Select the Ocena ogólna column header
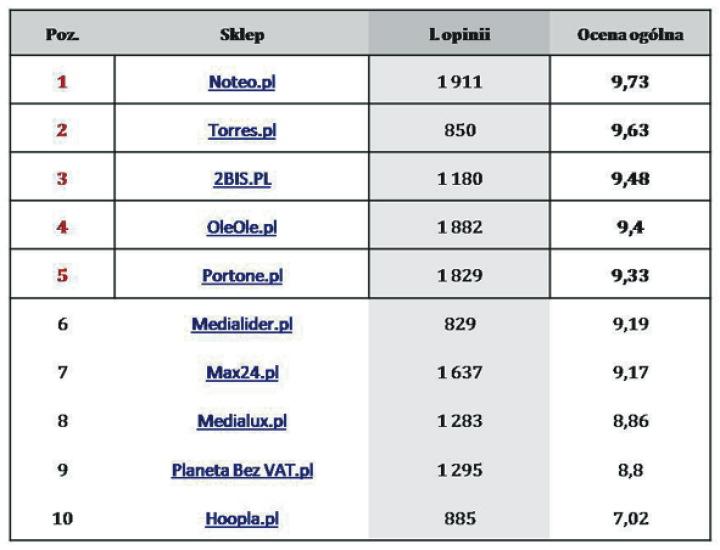Screen dimensions: 720x550 [x=630, y=35]
